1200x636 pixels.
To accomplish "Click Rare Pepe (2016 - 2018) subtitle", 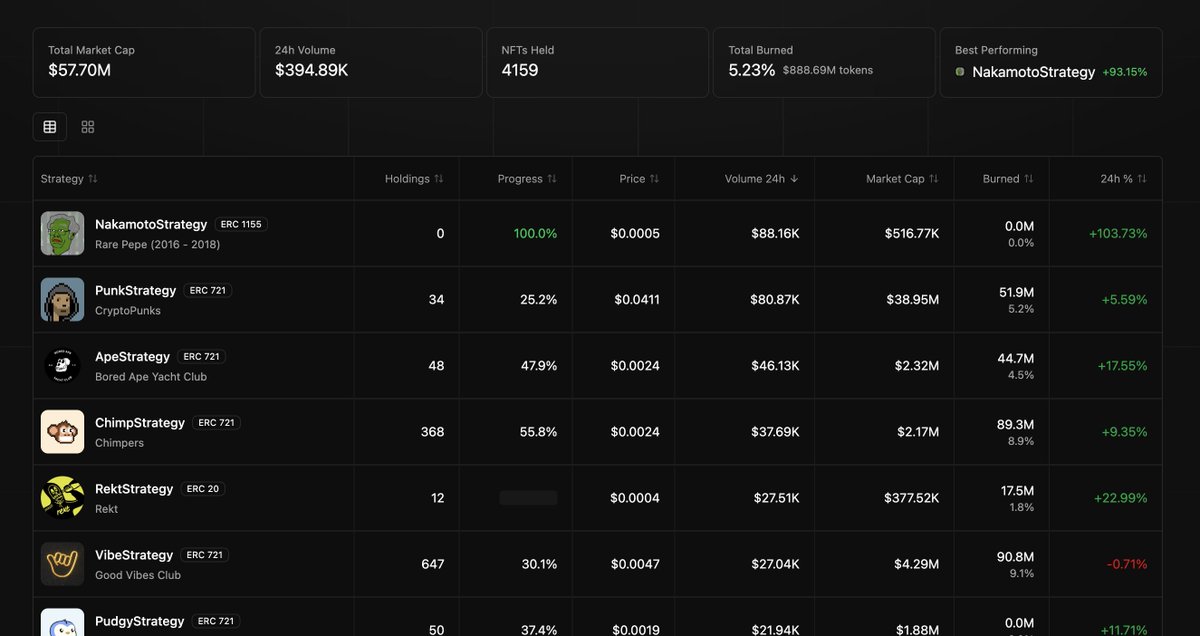I will [157, 244].
